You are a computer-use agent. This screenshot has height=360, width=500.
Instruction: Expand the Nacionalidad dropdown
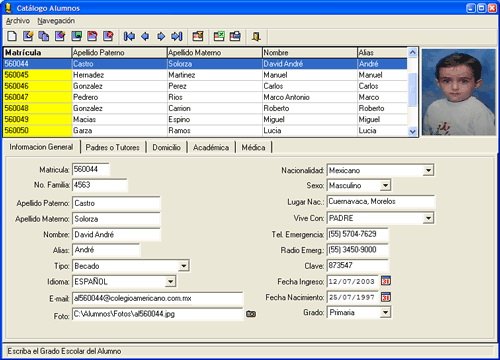[x=428, y=170]
